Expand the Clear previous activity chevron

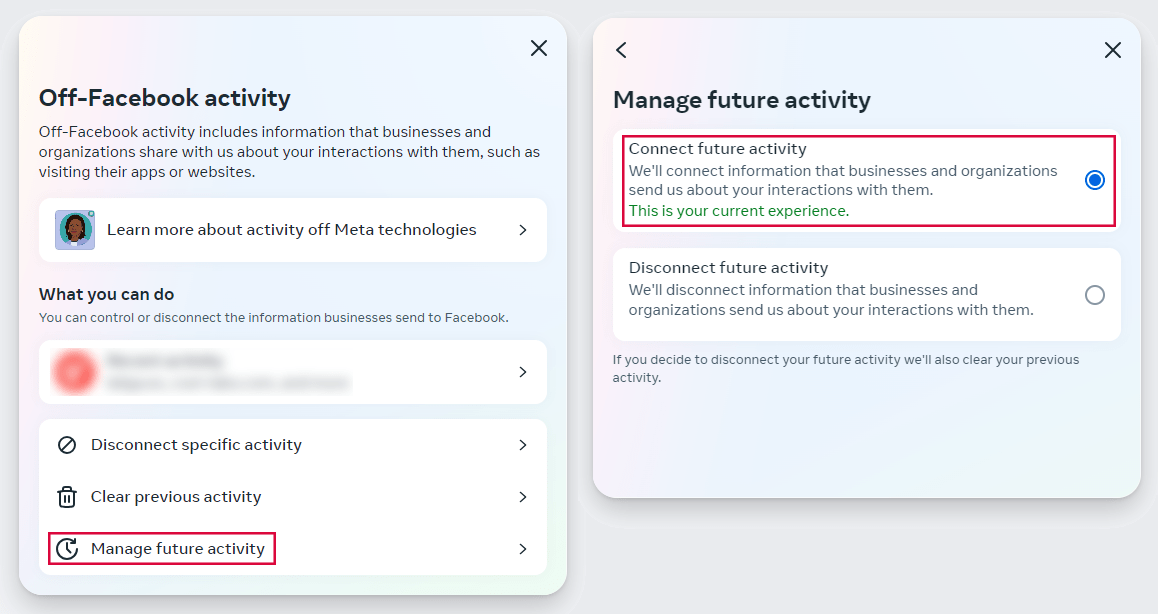tap(522, 497)
